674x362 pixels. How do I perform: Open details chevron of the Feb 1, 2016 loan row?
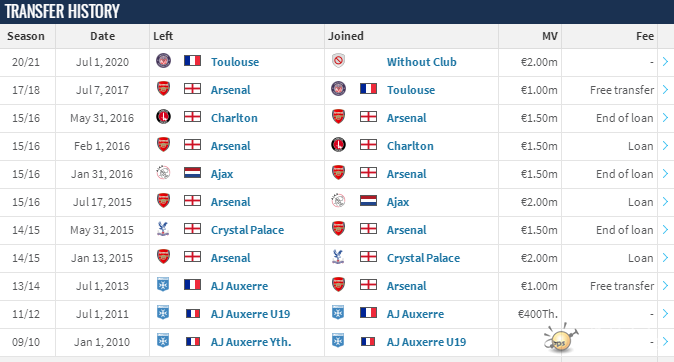665,145
